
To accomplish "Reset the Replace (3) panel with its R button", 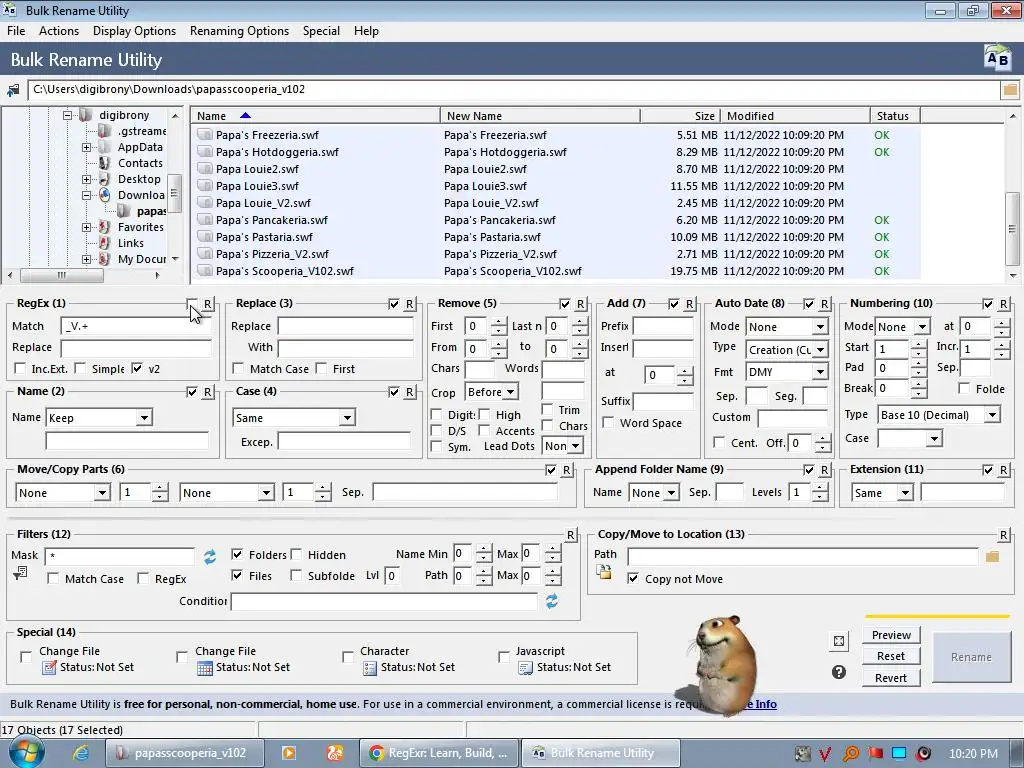I will (409, 304).
